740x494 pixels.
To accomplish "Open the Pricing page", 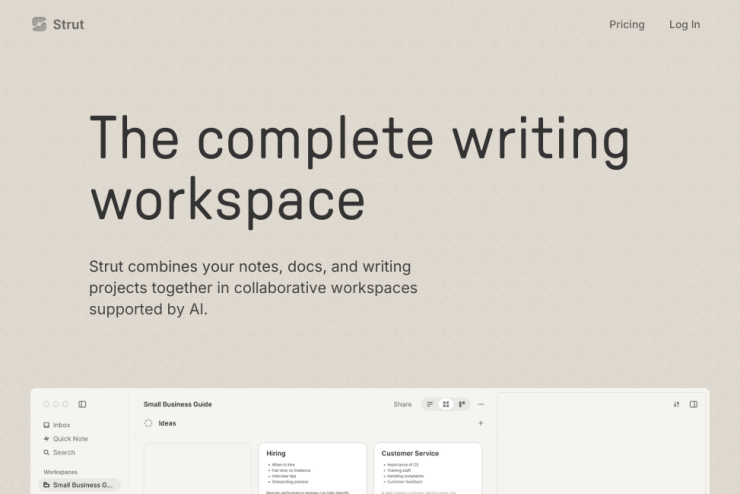I will [x=626, y=25].
